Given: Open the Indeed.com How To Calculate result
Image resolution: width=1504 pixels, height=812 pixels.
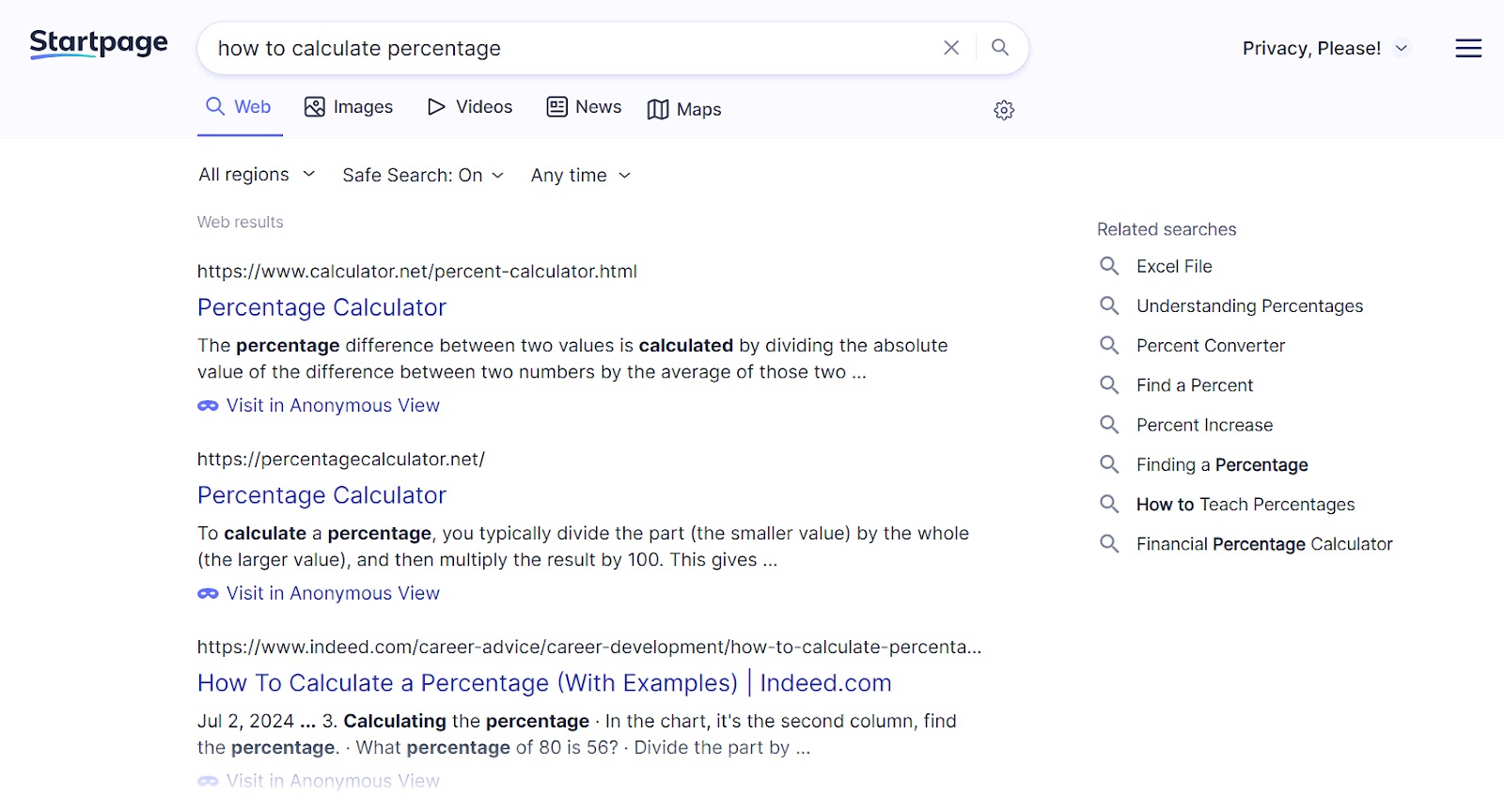Looking at the screenshot, I should coord(544,683).
